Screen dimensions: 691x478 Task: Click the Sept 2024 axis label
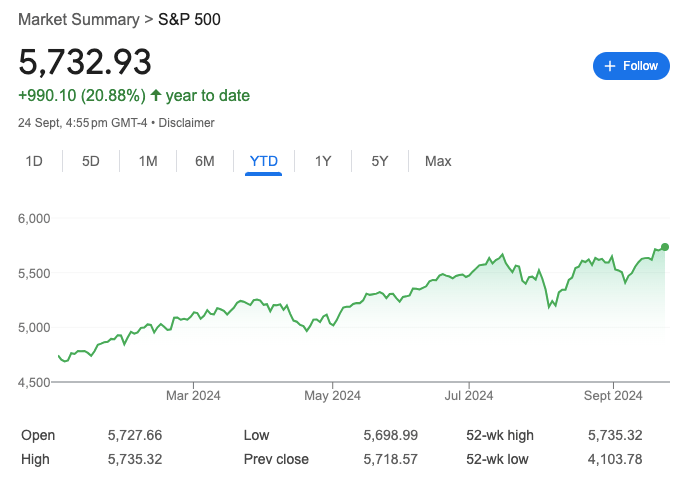pos(613,396)
